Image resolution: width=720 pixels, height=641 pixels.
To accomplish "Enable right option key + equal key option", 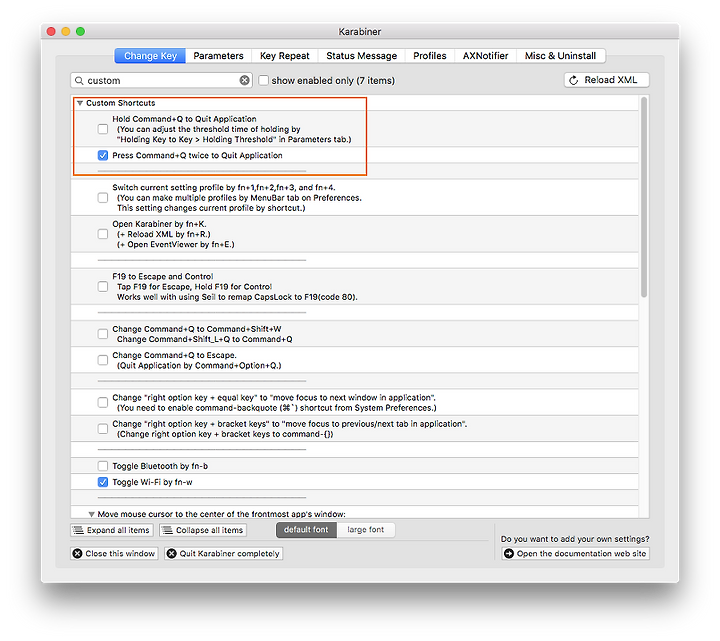I will click(x=103, y=403).
